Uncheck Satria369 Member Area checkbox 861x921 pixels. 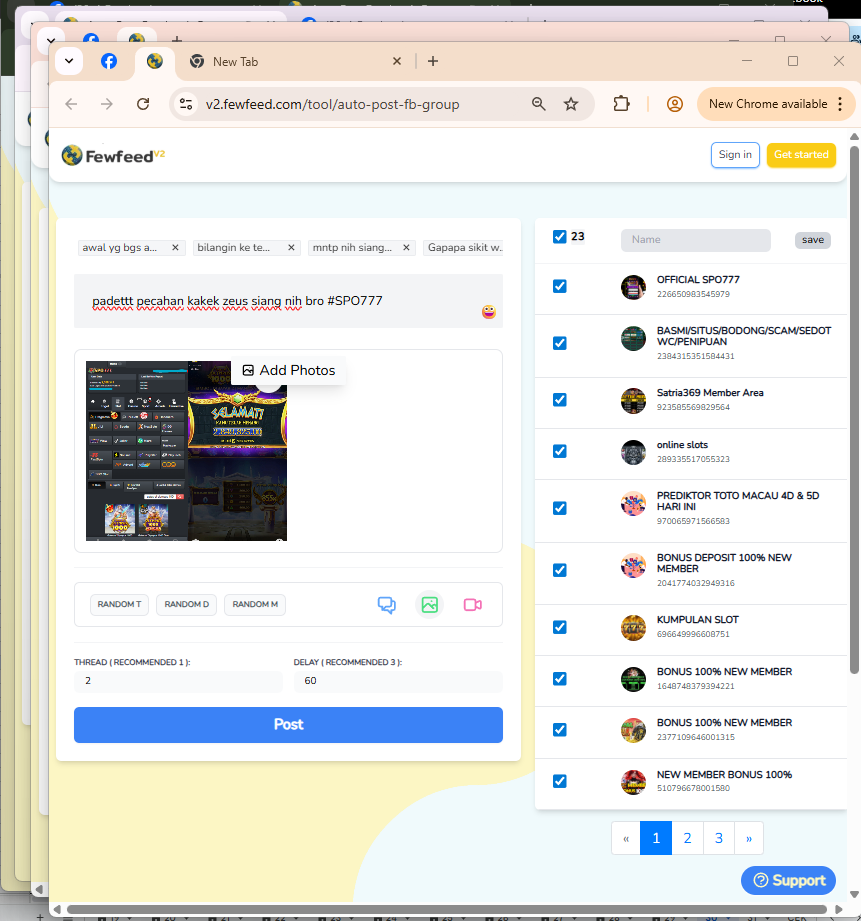tap(560, 400)
